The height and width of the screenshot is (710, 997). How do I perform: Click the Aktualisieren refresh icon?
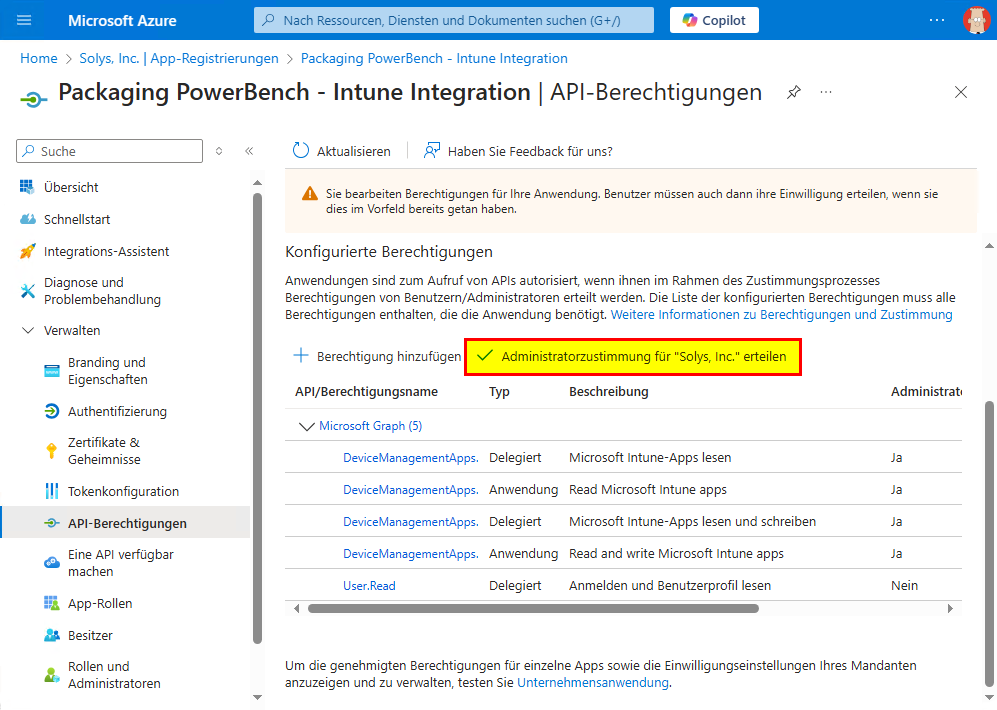click(301, 151)
